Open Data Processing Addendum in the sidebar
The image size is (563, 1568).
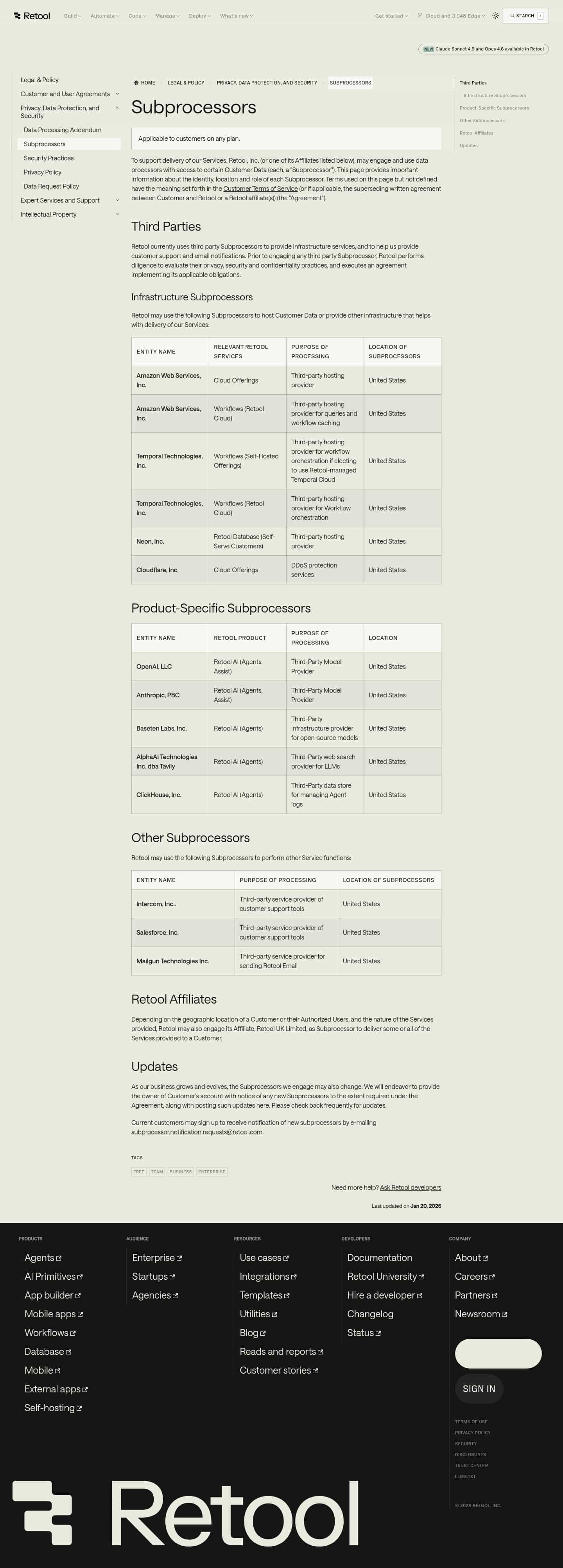pyautogui.click(x=63, y=130)
